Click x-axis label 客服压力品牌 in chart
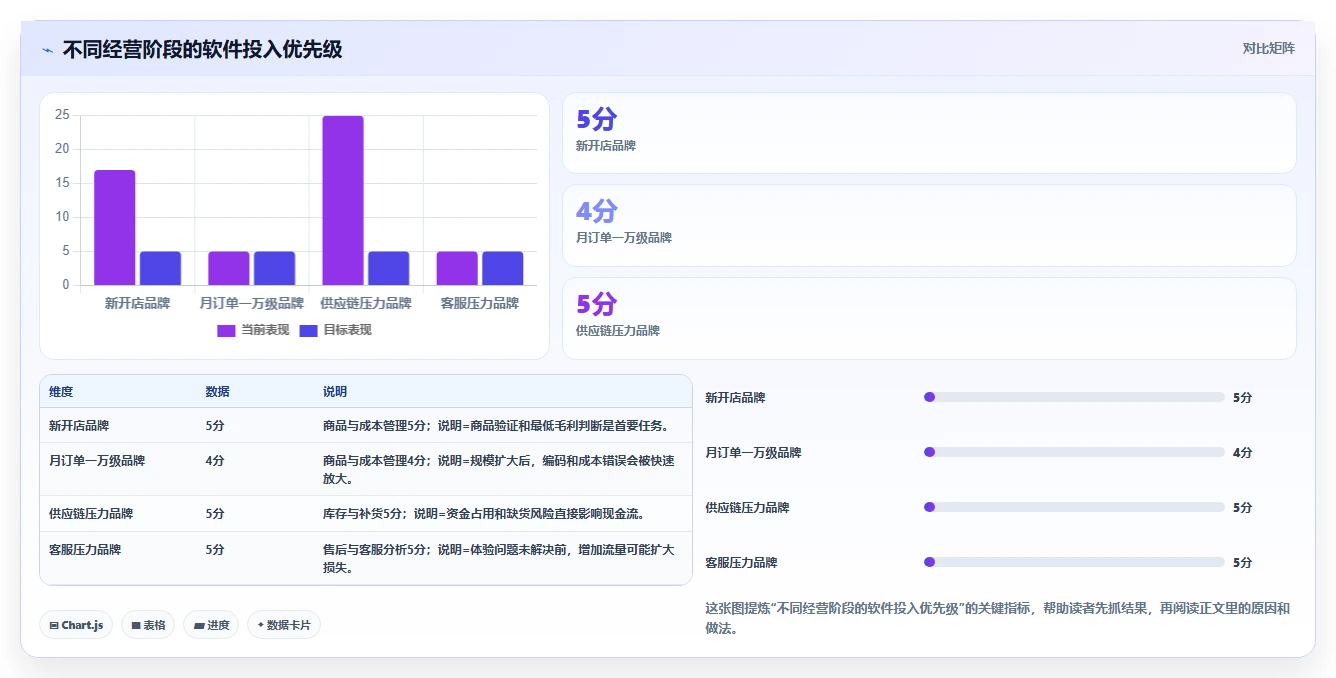 (x=480, y=303)
